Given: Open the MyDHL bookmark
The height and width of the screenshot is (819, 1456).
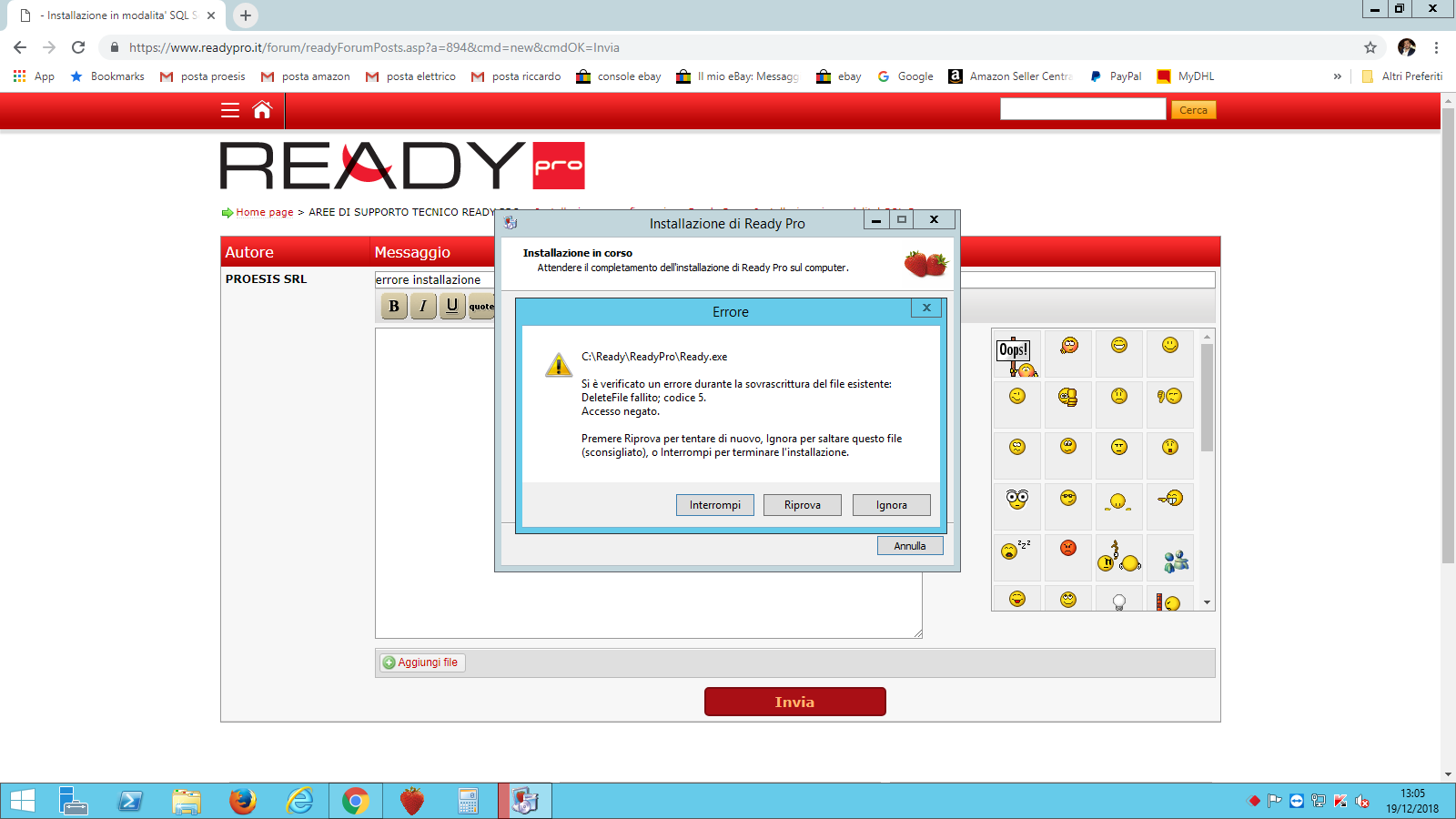Looking at the screenshot, I should [x=1186, y=76].
